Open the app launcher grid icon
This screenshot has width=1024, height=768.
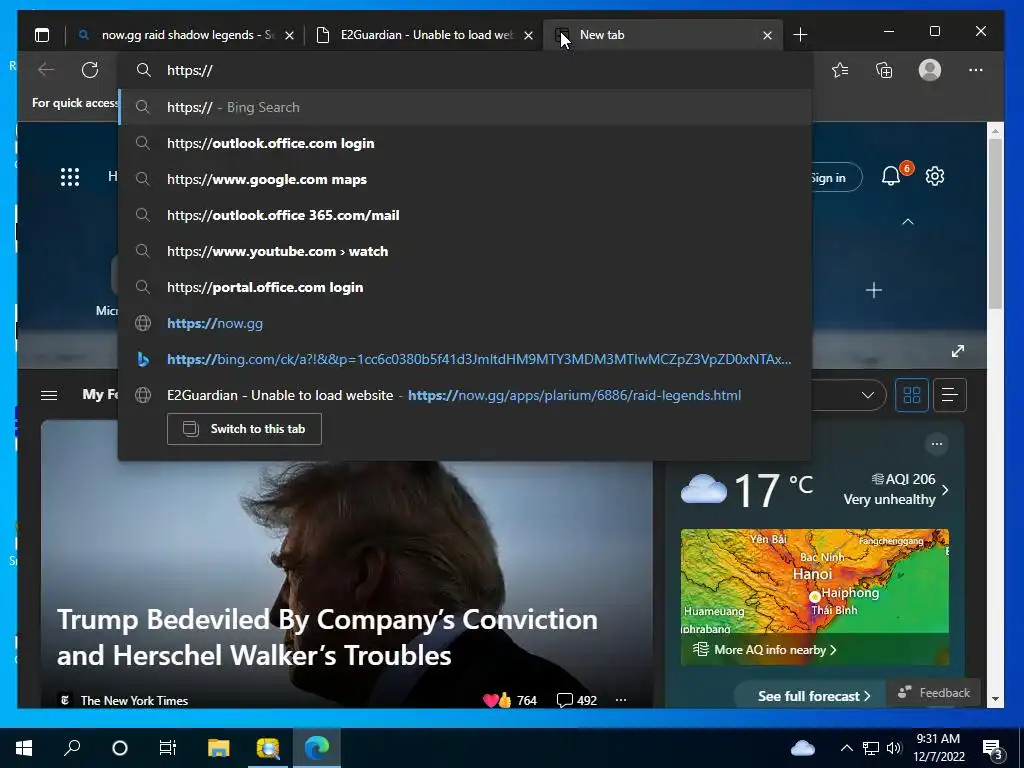coord(70,177)
